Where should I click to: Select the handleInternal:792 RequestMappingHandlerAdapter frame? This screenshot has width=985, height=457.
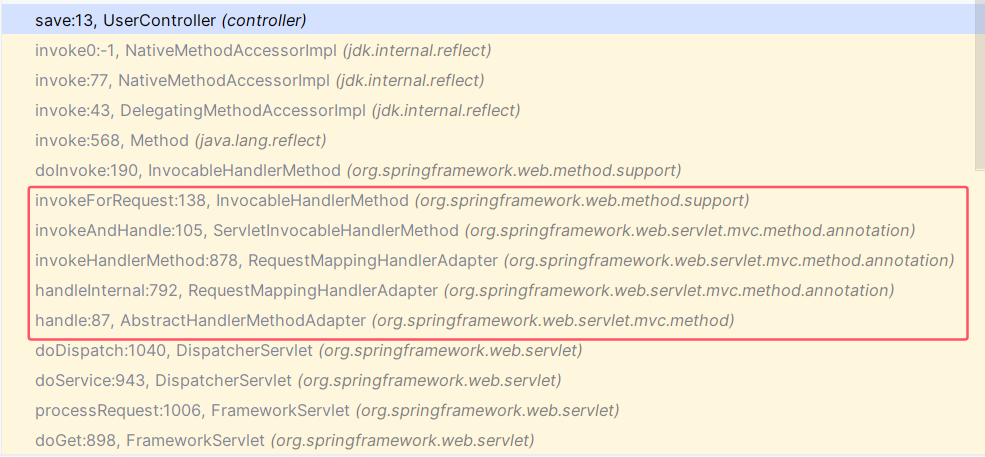236,290
